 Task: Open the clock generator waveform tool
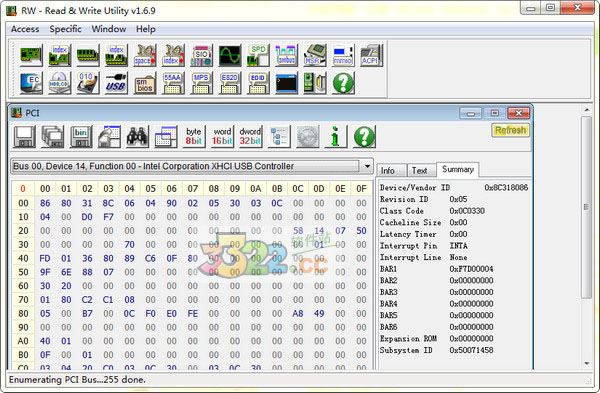[x=230, y=55]
